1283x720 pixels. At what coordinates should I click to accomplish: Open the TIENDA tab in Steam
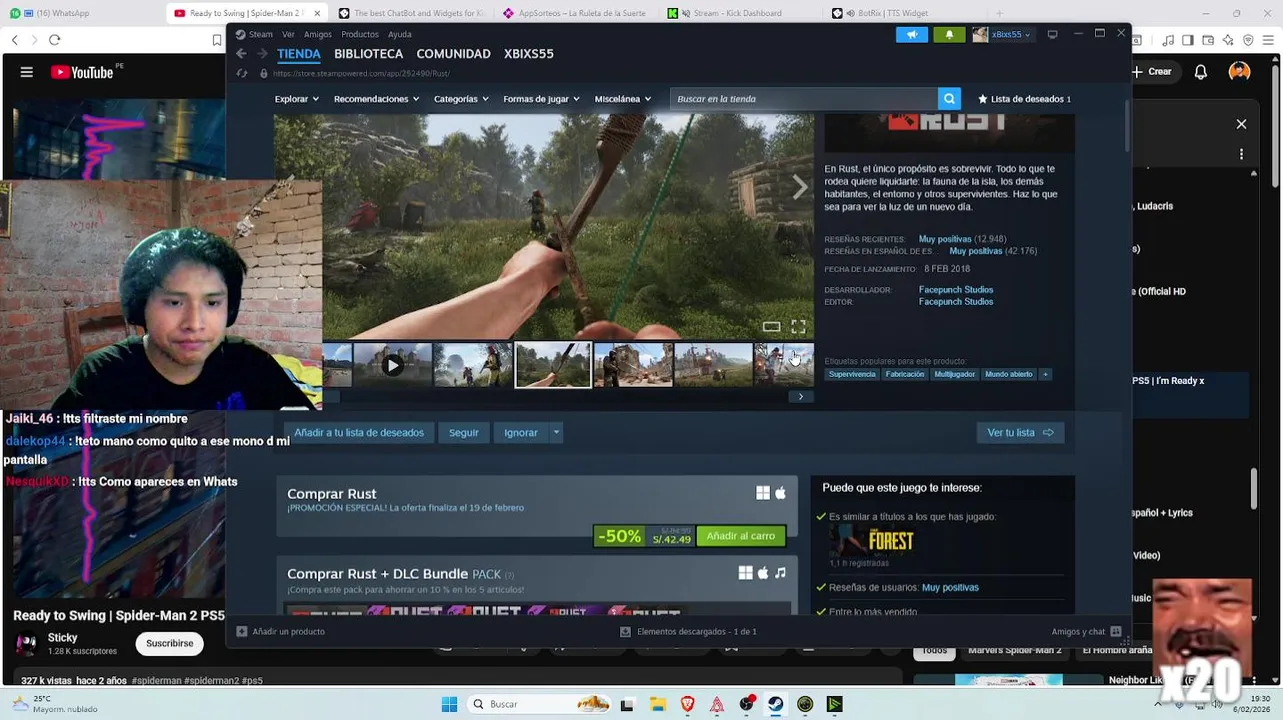[299, 54]
